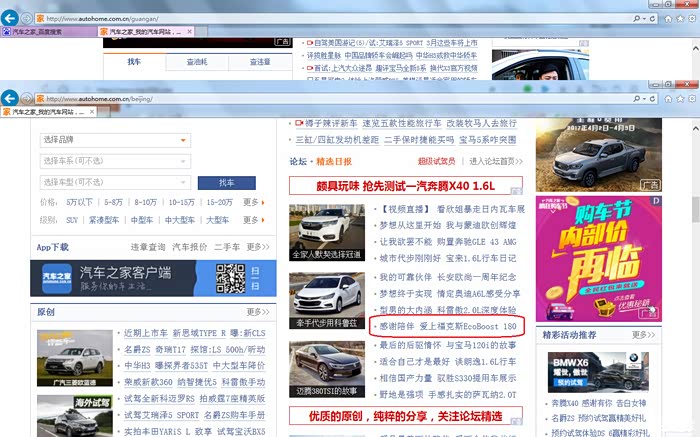700x437 pixels.
Task: Click the front window's browser forward button
Action: click(x=27, y=98)
